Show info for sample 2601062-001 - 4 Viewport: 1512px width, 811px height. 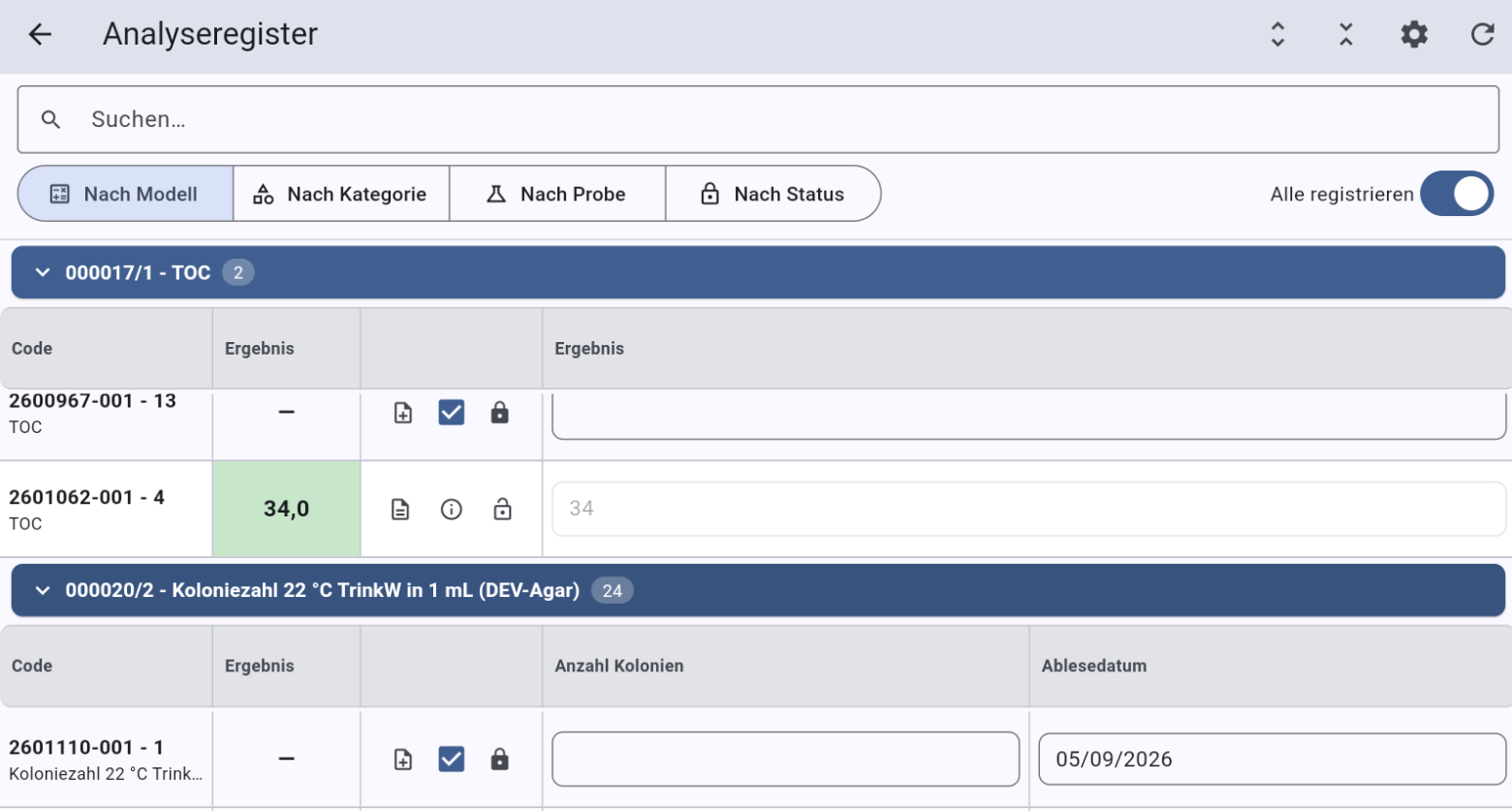(x=452, y=509)
